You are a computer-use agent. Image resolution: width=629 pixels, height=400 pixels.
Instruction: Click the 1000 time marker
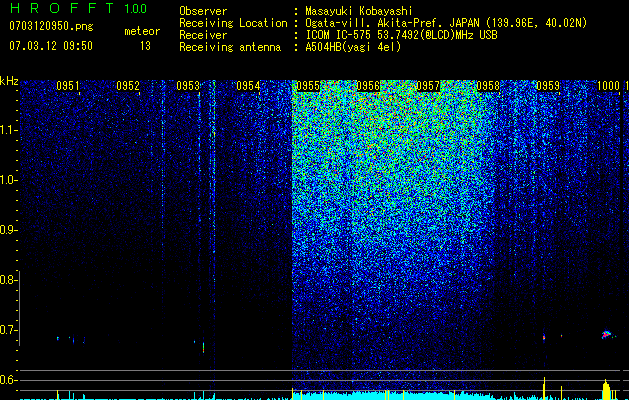tap(609, 86)
